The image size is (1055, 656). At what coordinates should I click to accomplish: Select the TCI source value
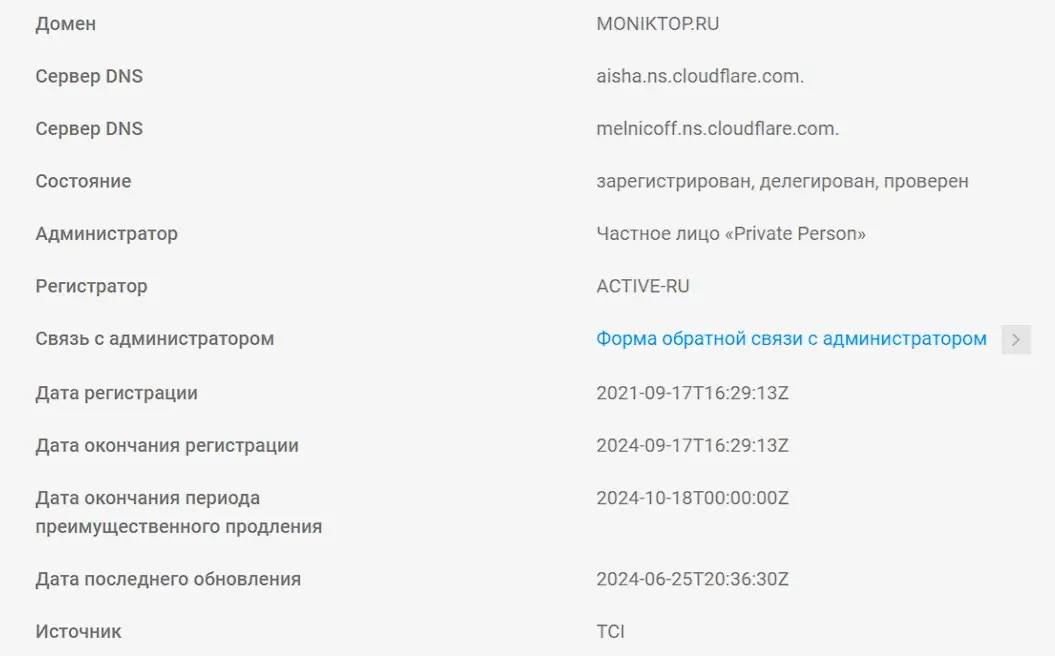(x=611, y=631)
